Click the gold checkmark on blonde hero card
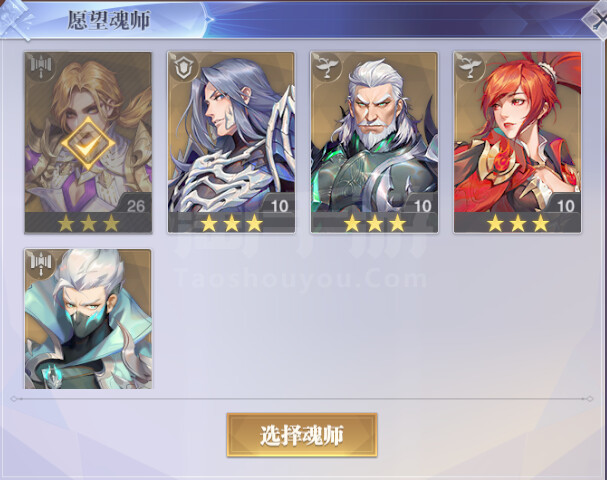The width and height of the screenshot is (607, 480). click(x=88, y=144)
